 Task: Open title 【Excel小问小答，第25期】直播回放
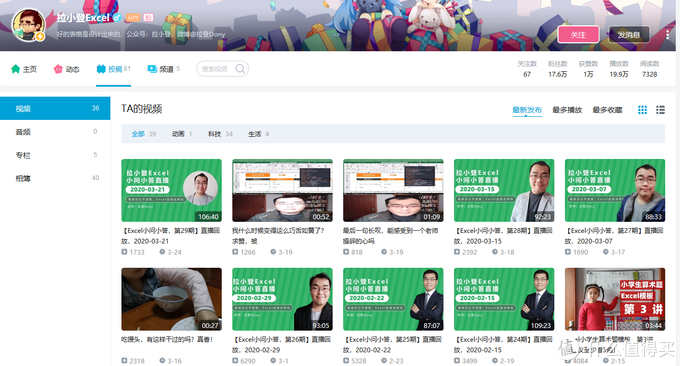pos(393,345)
